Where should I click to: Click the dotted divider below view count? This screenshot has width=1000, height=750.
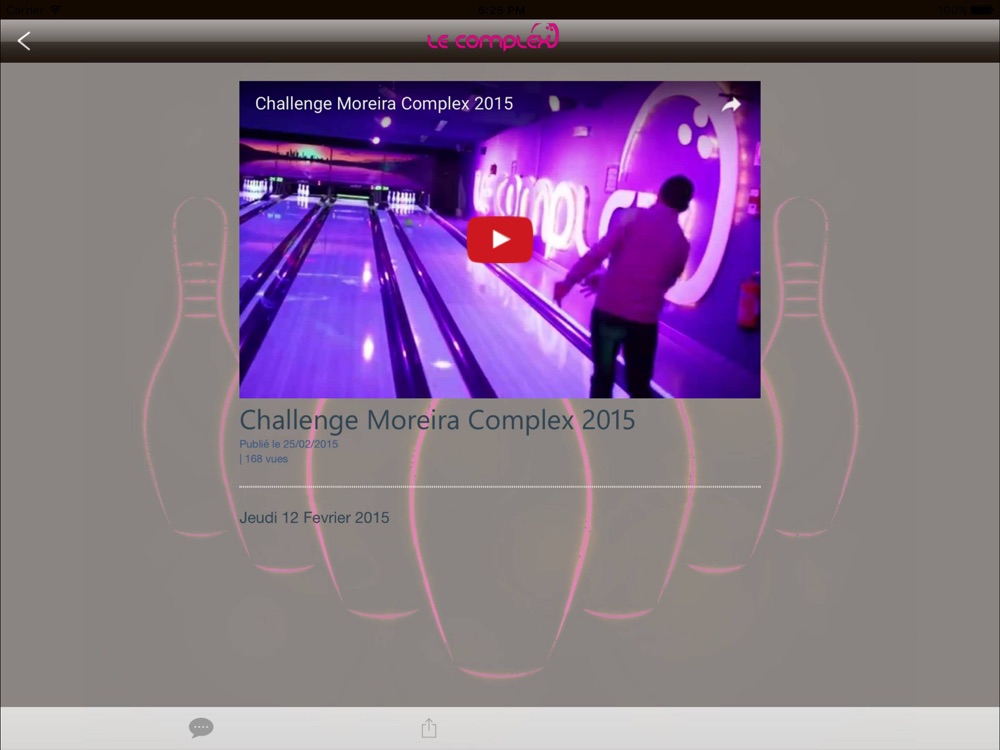[499, 487]
